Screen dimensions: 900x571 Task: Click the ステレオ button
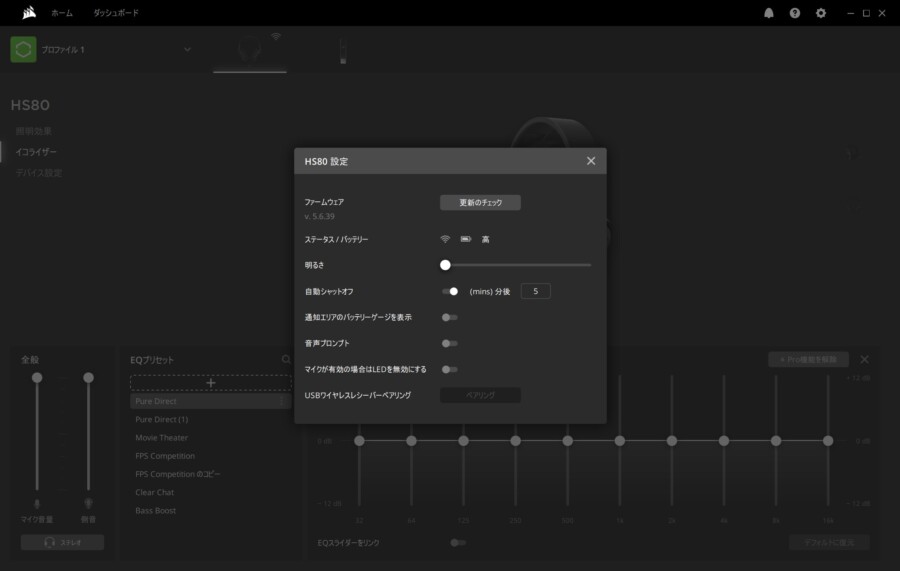point(62,542)
